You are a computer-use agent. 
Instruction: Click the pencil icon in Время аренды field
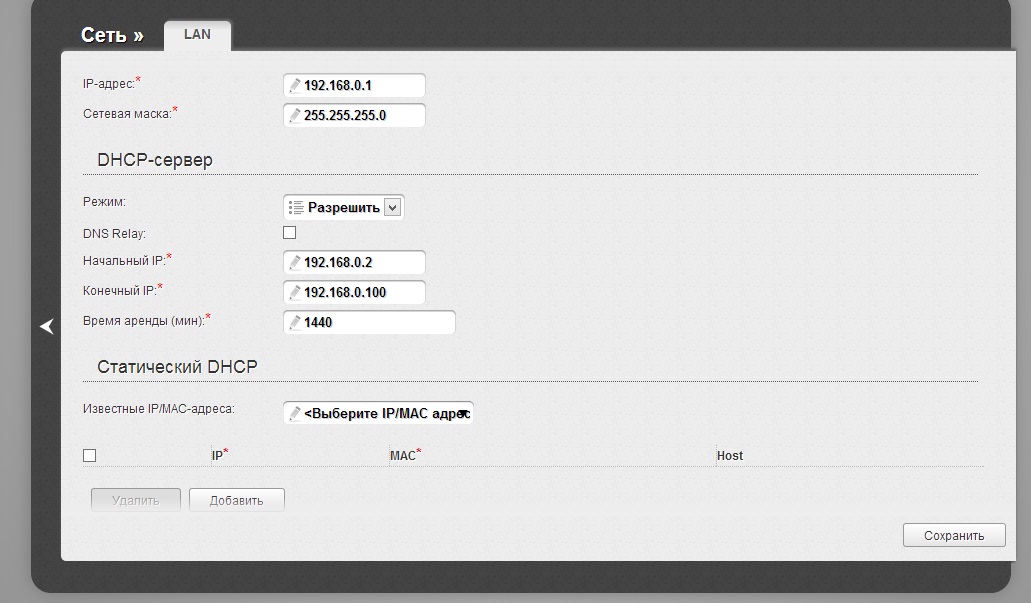[295, 322]
